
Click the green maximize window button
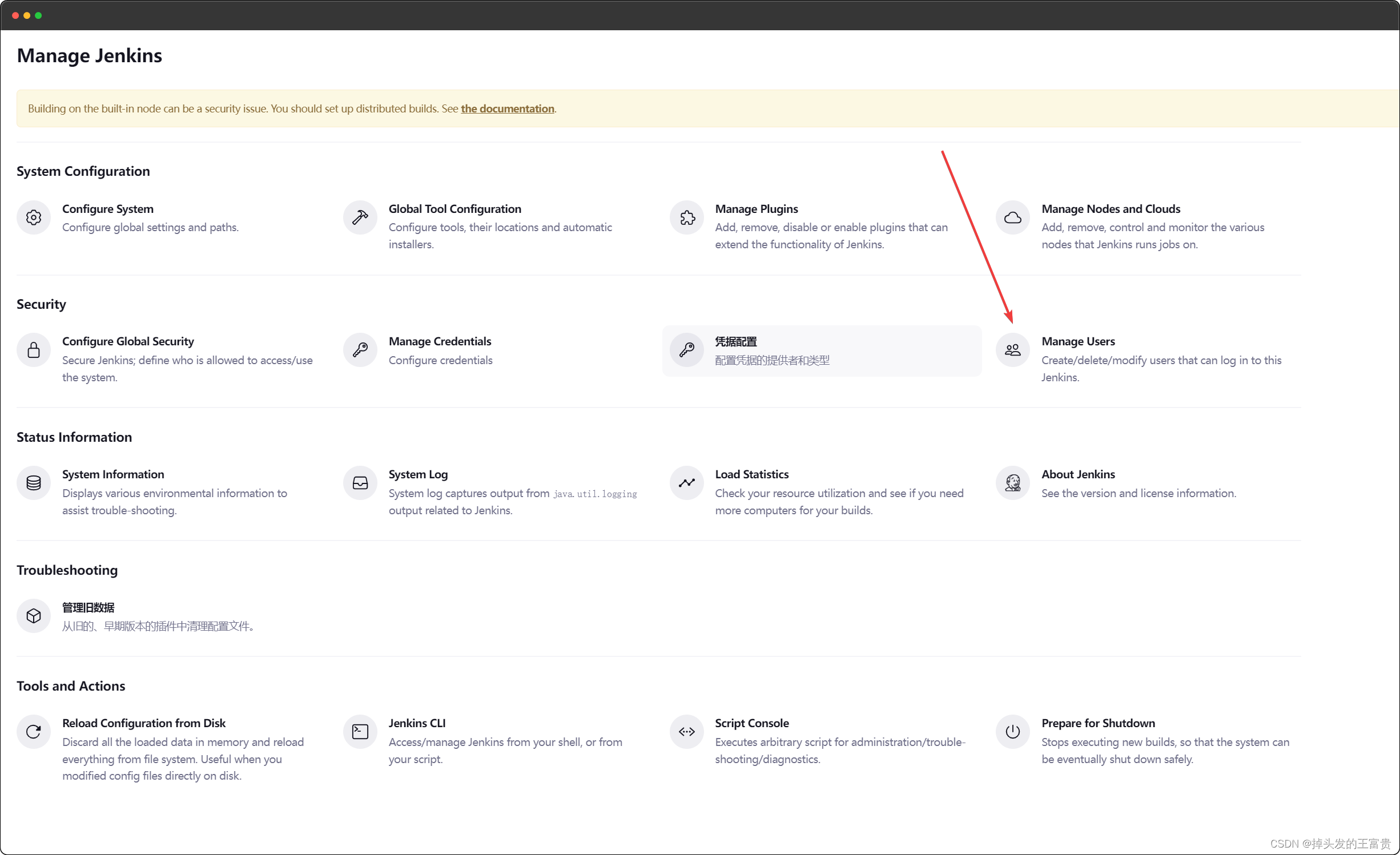click(38, 15)
